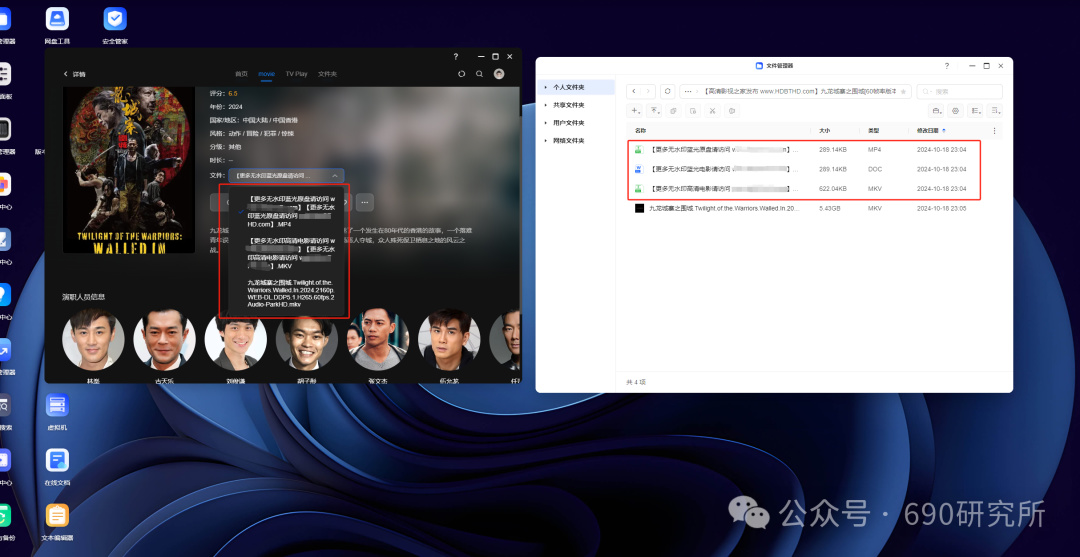Click the refresh icon in the video app
Viewport: 1080px width, 557px height.
pyautogui.click(x=461, y=74)
